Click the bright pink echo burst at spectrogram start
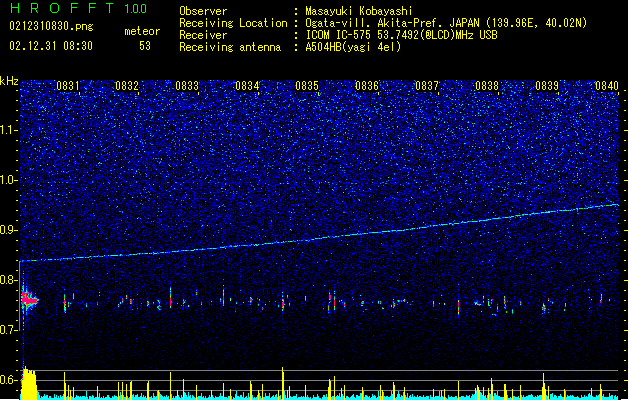Screen dimensions: 629x400 (x=29, y=300)
